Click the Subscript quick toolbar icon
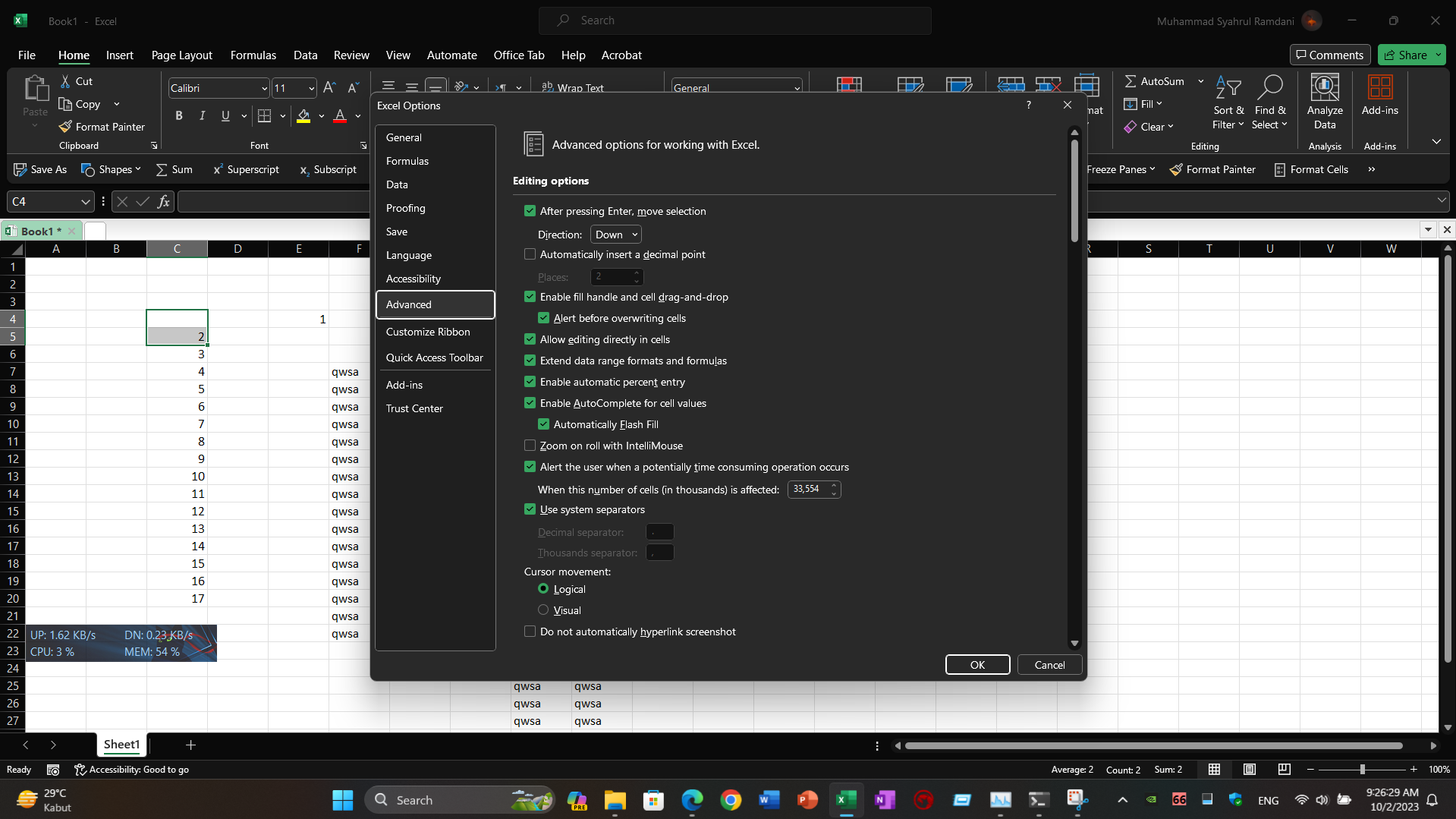Image resolution: width=1456 pixels, height=819 pixels. click(x=328, y=169)
